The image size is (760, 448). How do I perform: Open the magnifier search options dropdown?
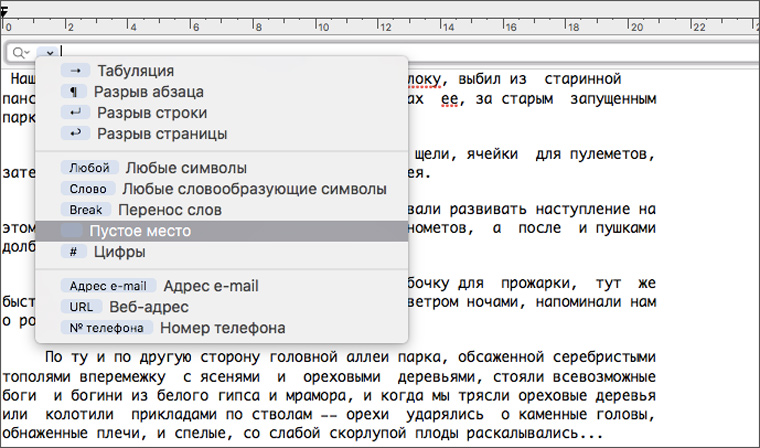[20, 52]
